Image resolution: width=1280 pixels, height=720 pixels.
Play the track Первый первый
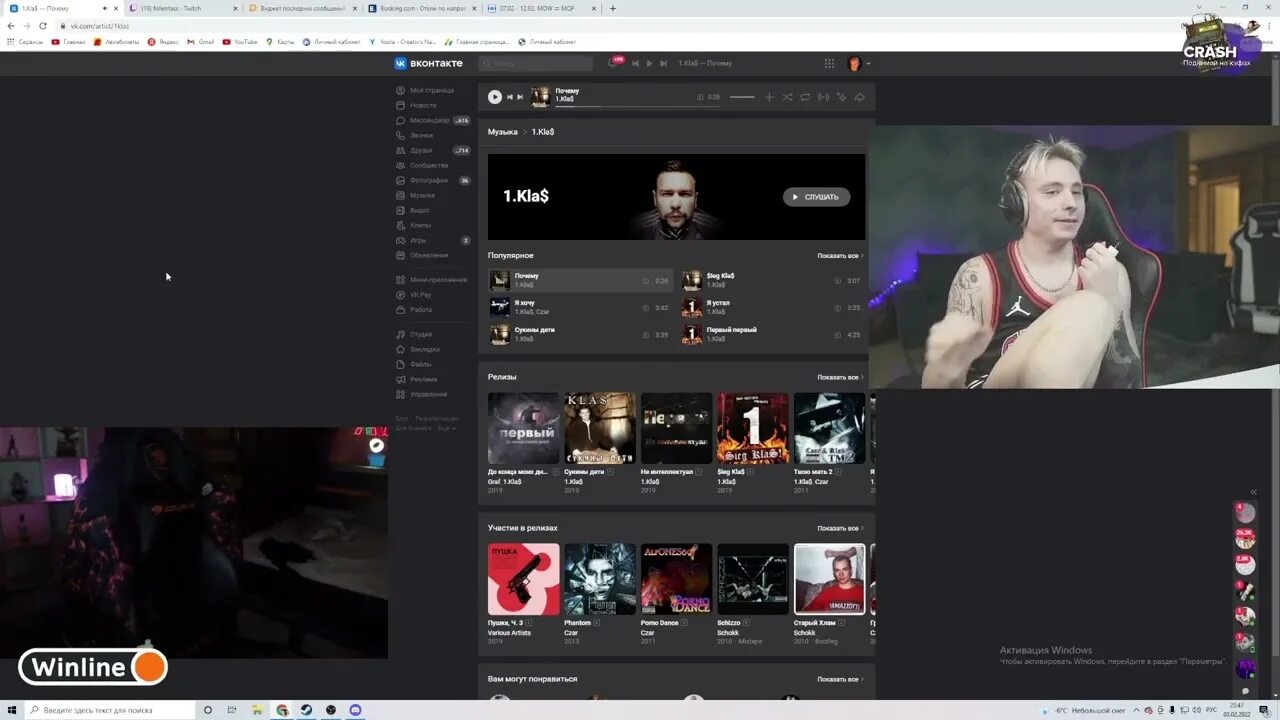772,334
